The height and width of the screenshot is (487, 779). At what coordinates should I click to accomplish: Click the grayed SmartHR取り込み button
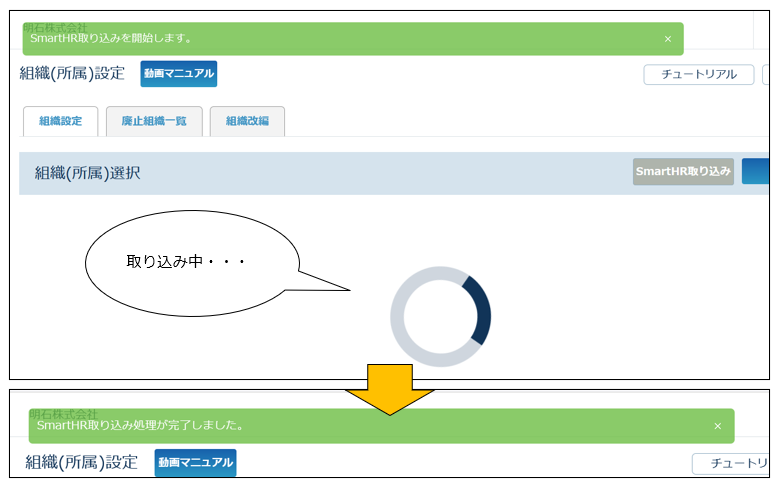683,171
